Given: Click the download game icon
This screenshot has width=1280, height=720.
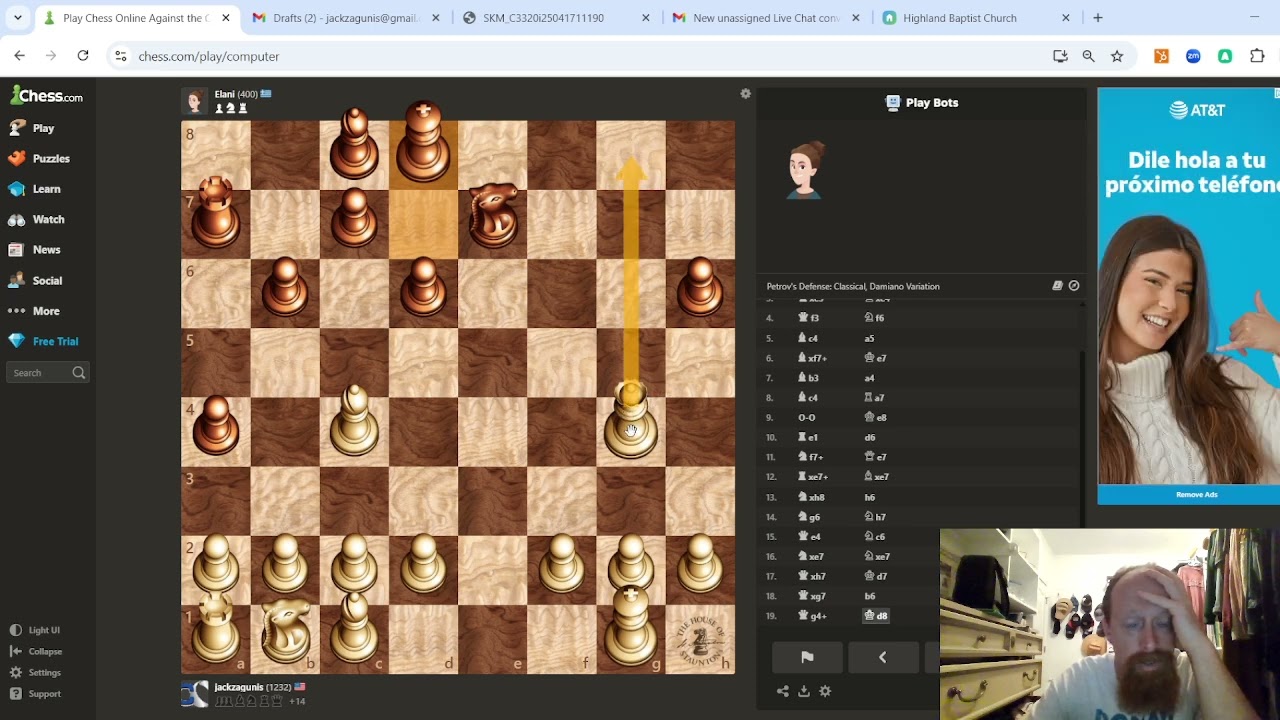Looking at the screenshot, I should [804, 691].
